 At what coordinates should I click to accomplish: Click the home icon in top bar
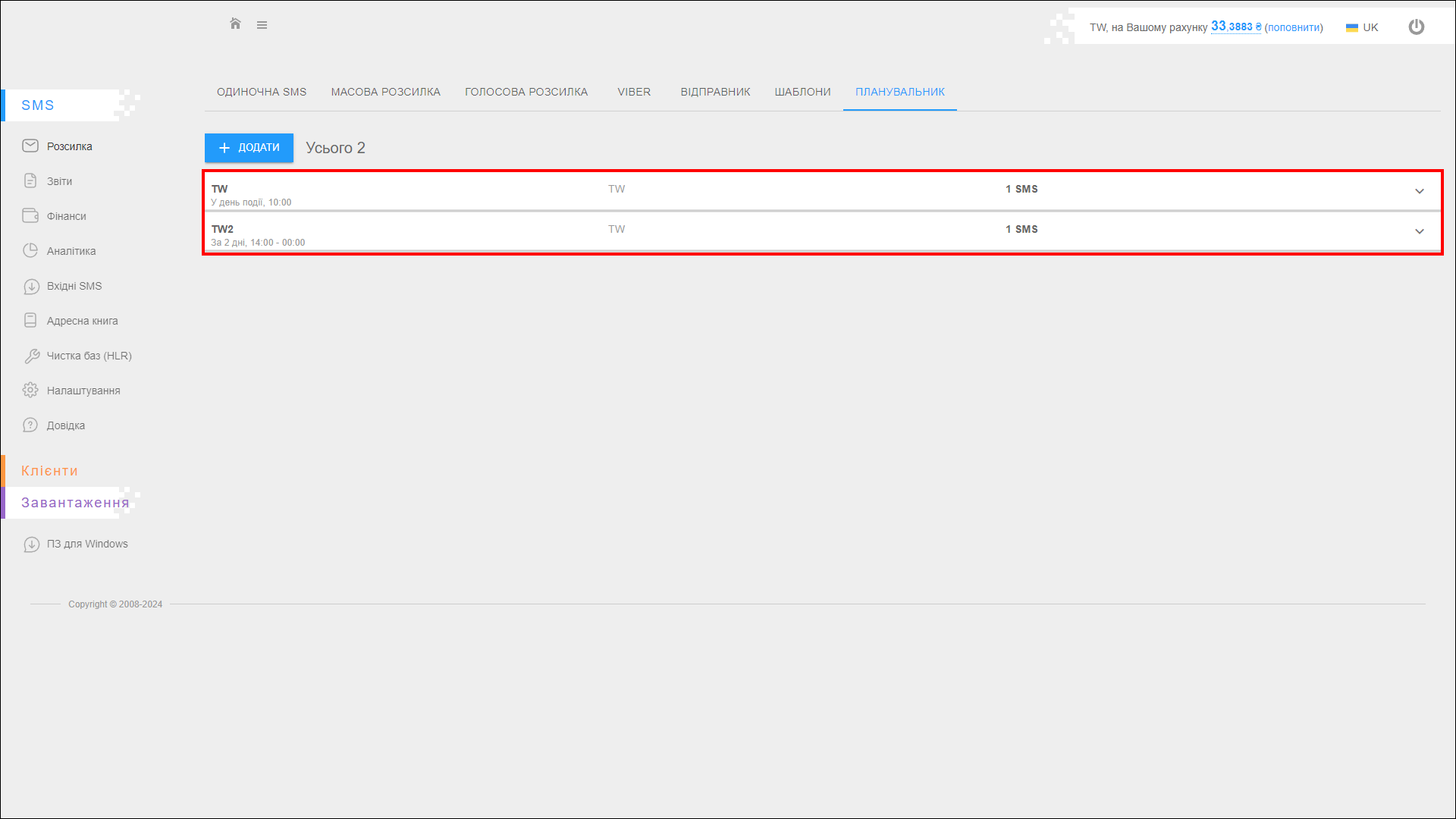pos(235,24)
